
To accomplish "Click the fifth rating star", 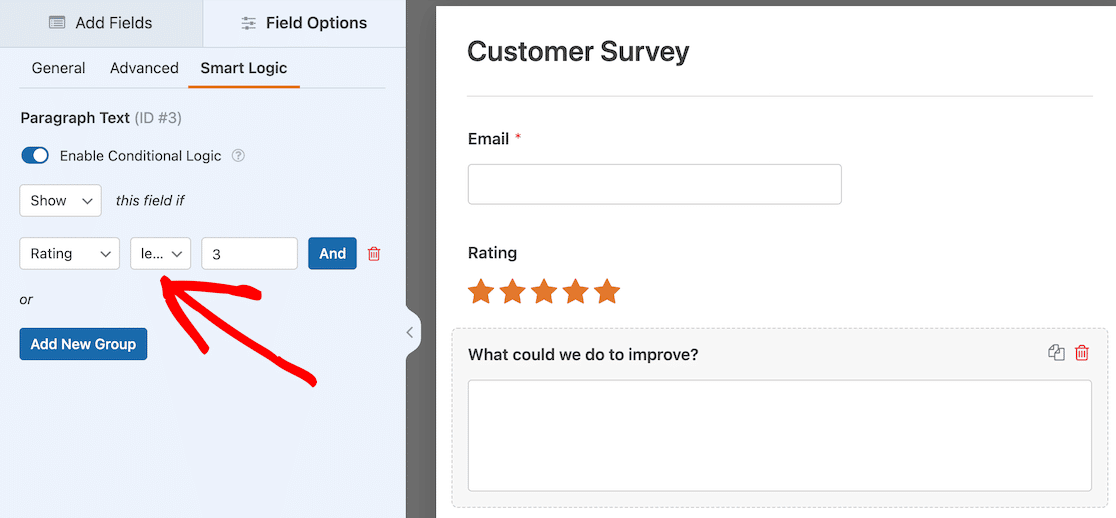I will [x=607, y=292].
